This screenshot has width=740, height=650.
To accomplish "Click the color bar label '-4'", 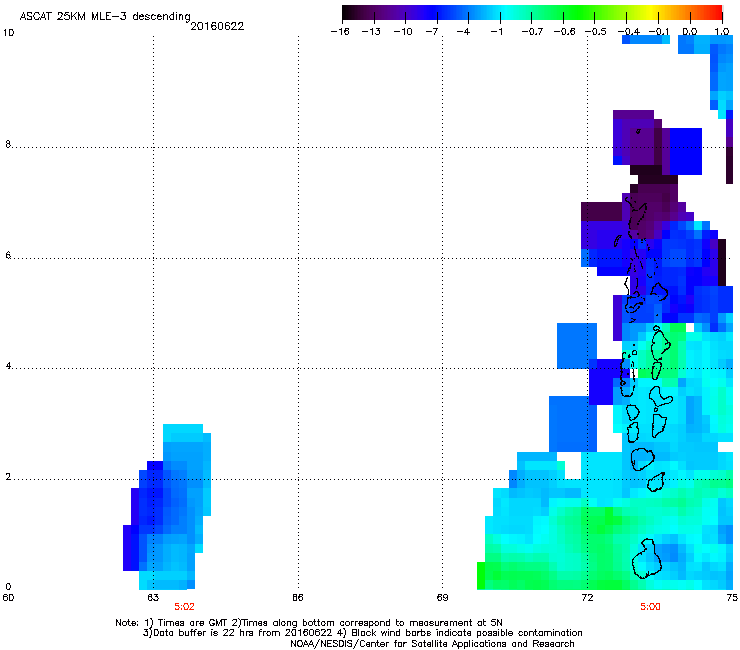I will coord(463,32).
